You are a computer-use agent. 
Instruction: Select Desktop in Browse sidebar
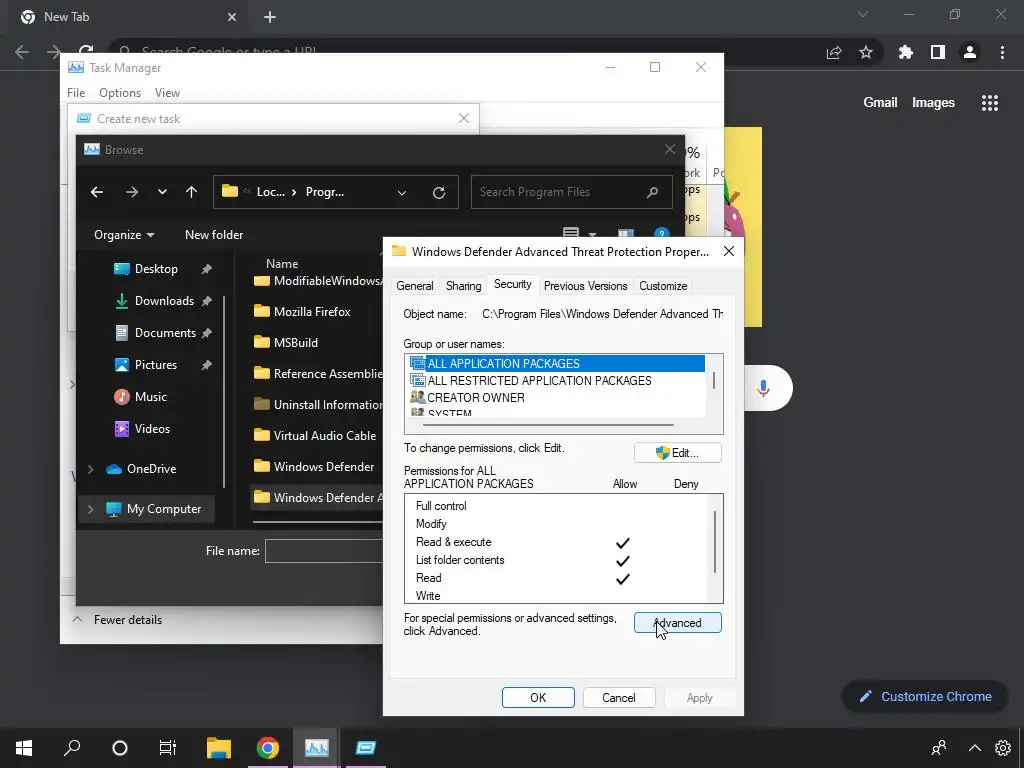pyautogui.click(x=155, y=268)
